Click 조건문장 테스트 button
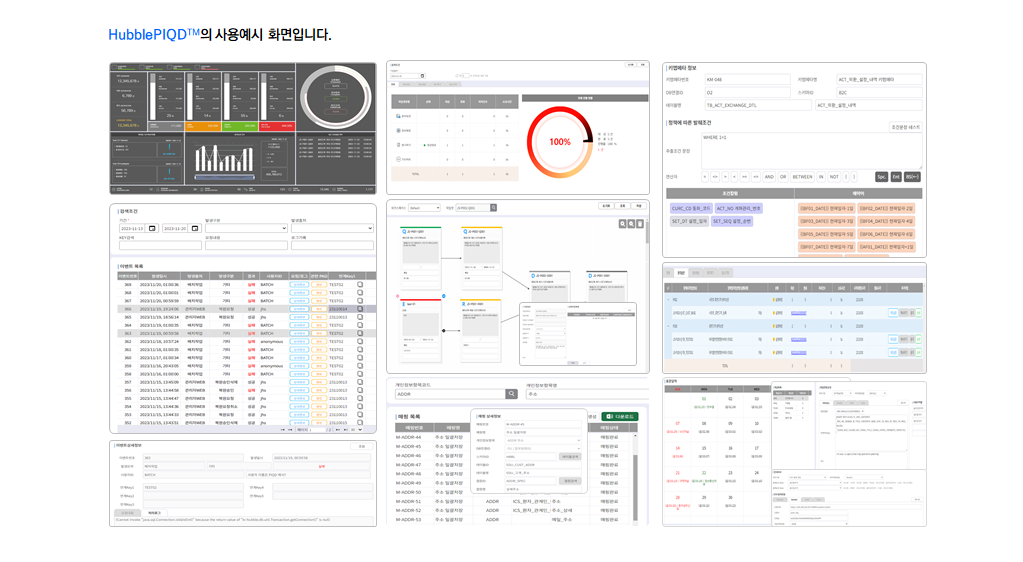The height and width of the screenshot is (562, 1023). pos(906,127)
